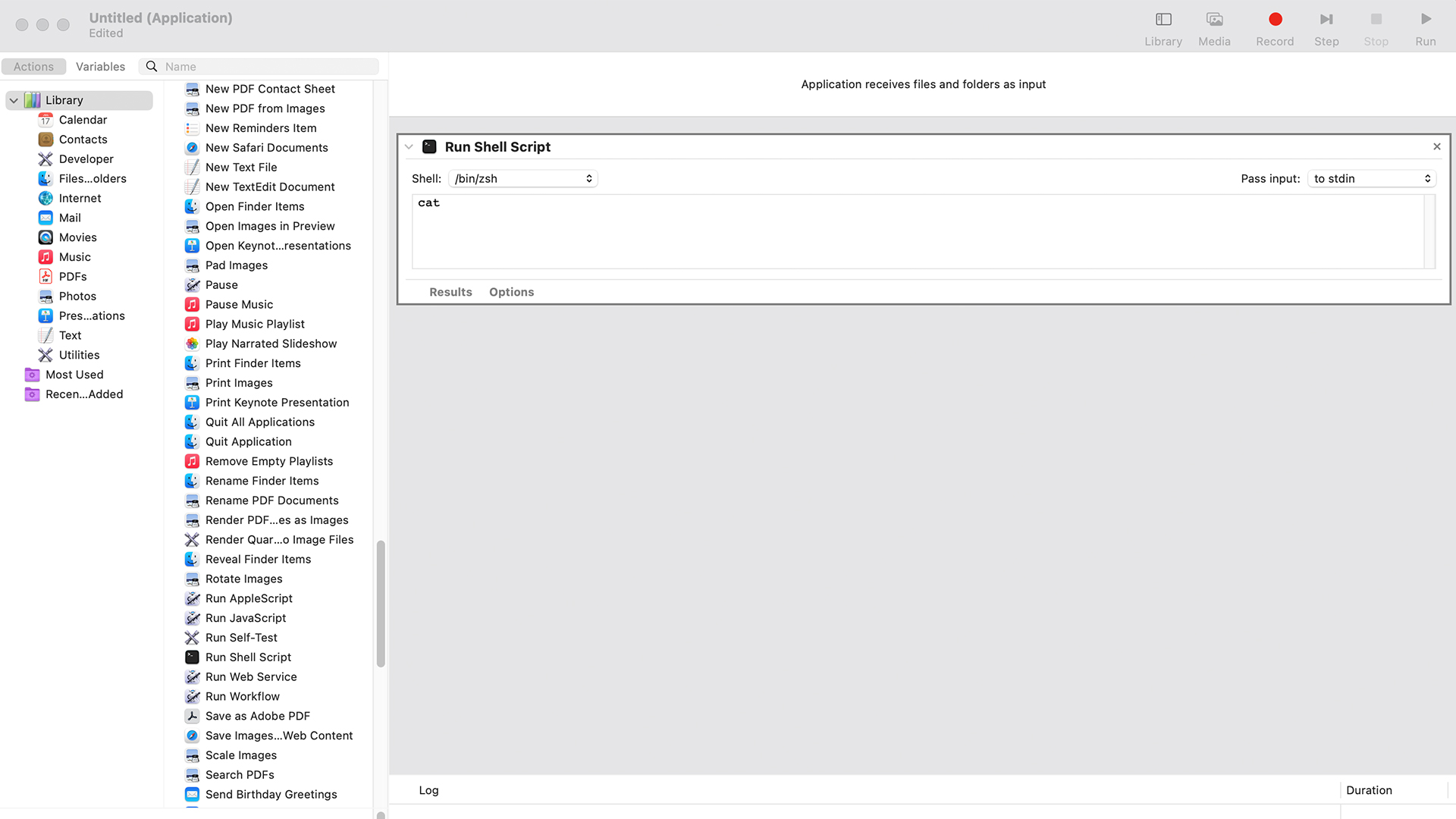1456x819 pixels.
Task: Open the Pass input dropdown
Action: (x=1372, y=178)
